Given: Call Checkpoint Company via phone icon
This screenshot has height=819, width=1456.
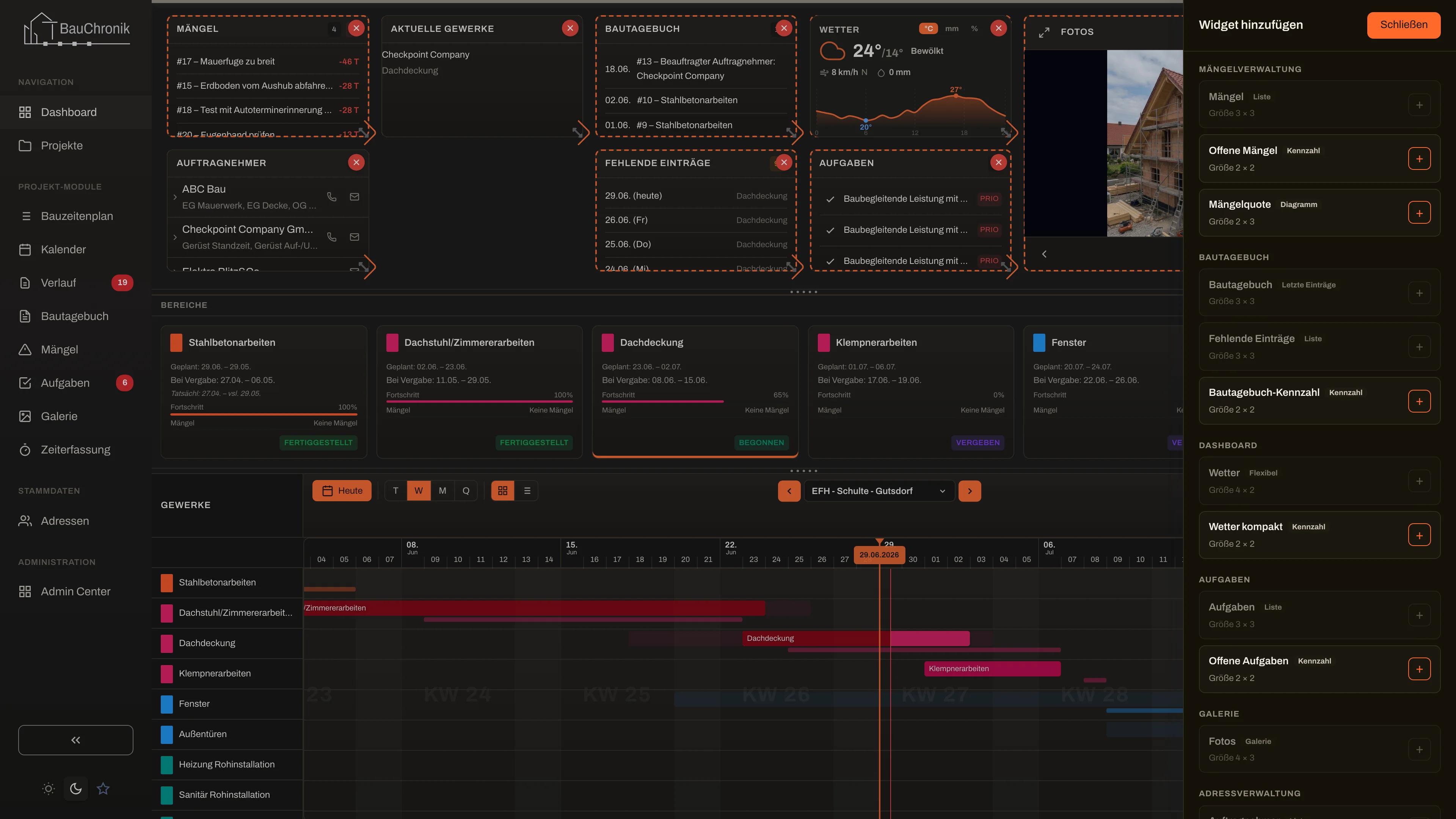Looking at the screenshot, I should (x=332, y=237).
